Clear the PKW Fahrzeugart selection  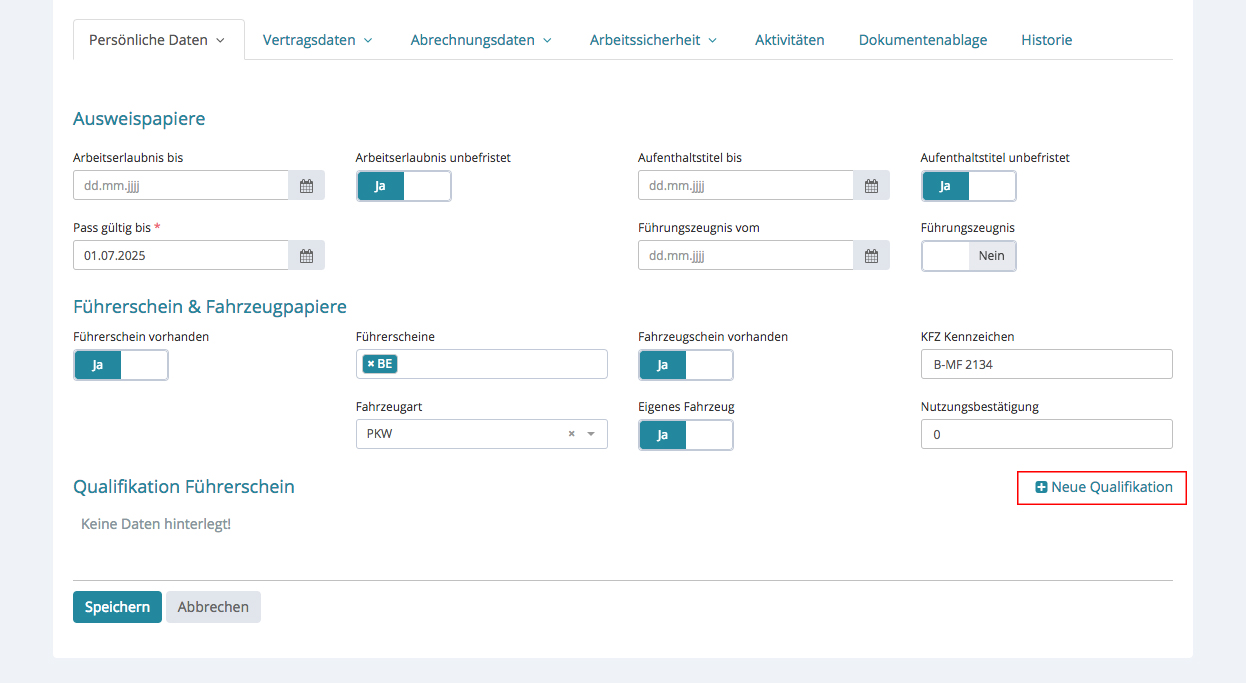pyautogui.click(x=572, y=434)
